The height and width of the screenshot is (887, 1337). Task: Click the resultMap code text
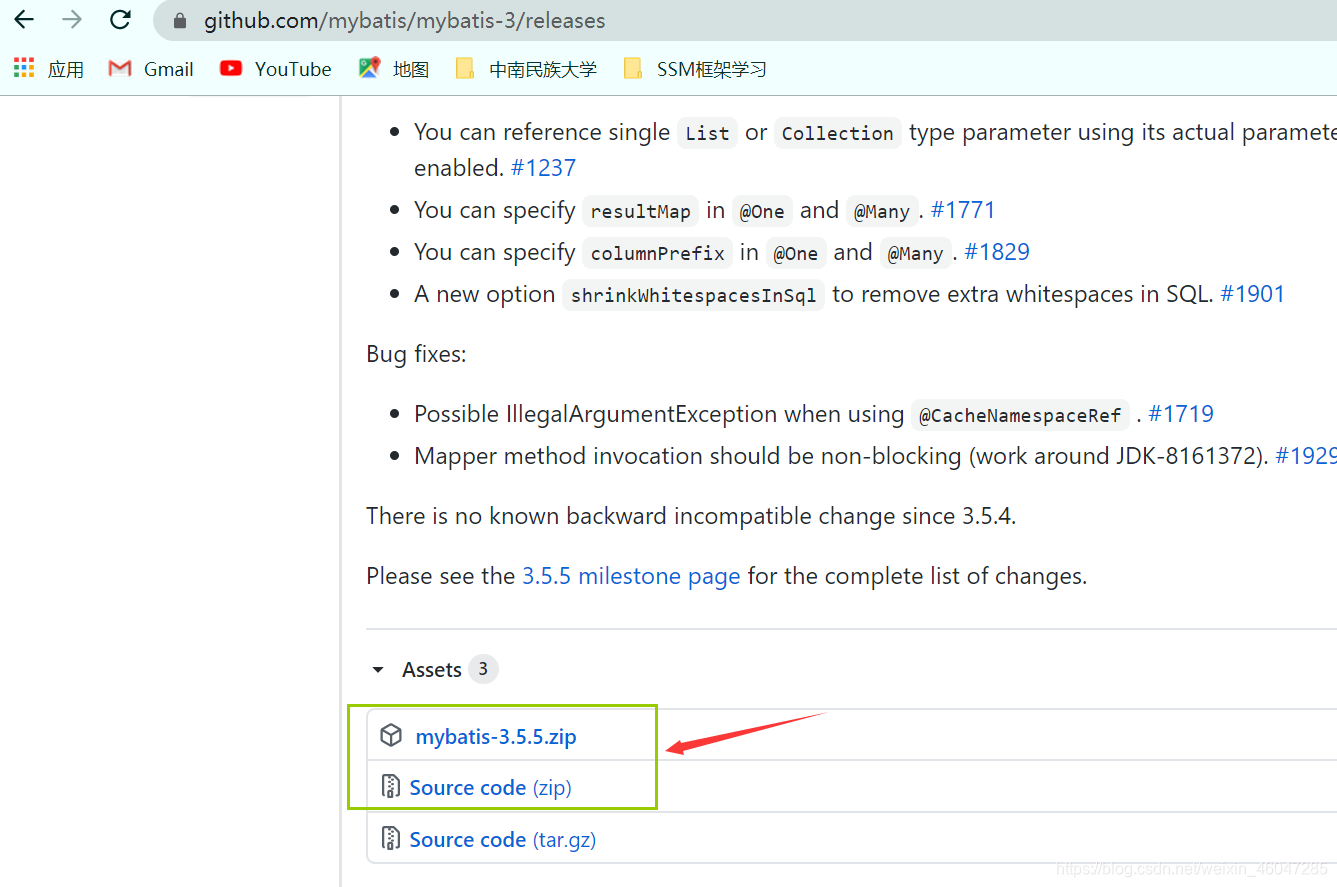pyautogui.click(x=640, y=212)
